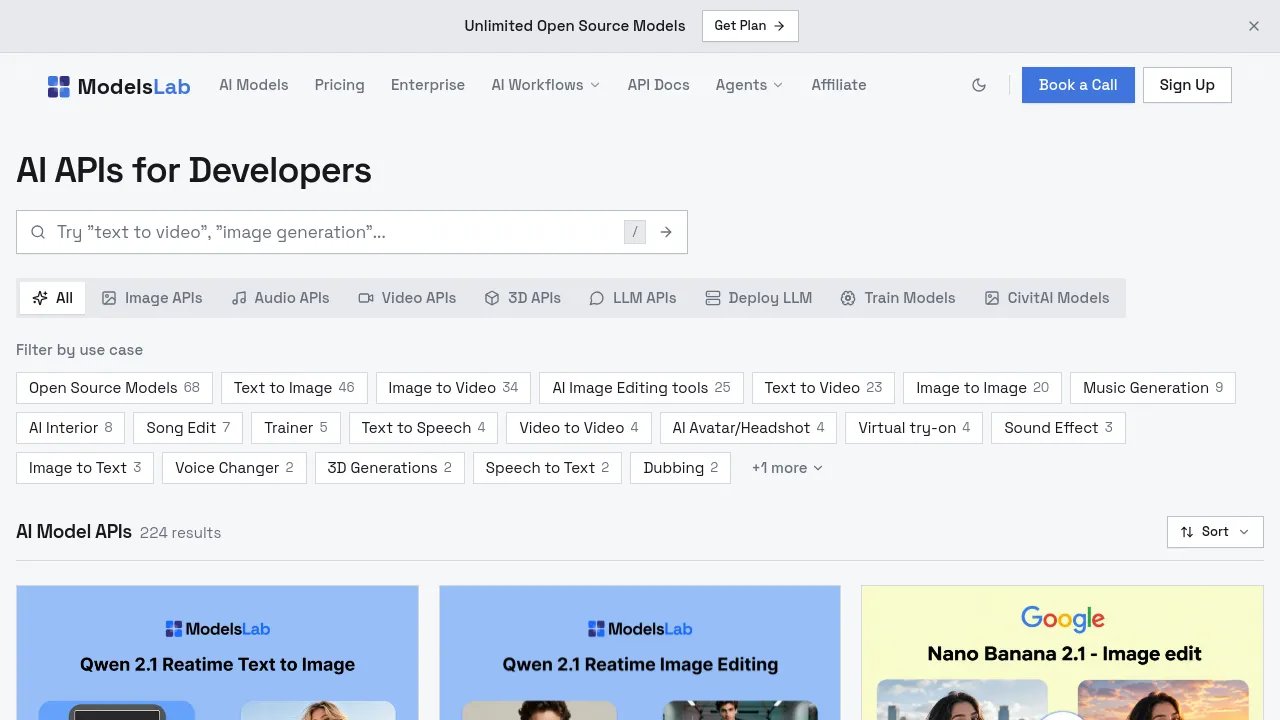The height and width of the screenshot is (720, 1280).
Task: Expand the +1 more filters
Action: 787,468
